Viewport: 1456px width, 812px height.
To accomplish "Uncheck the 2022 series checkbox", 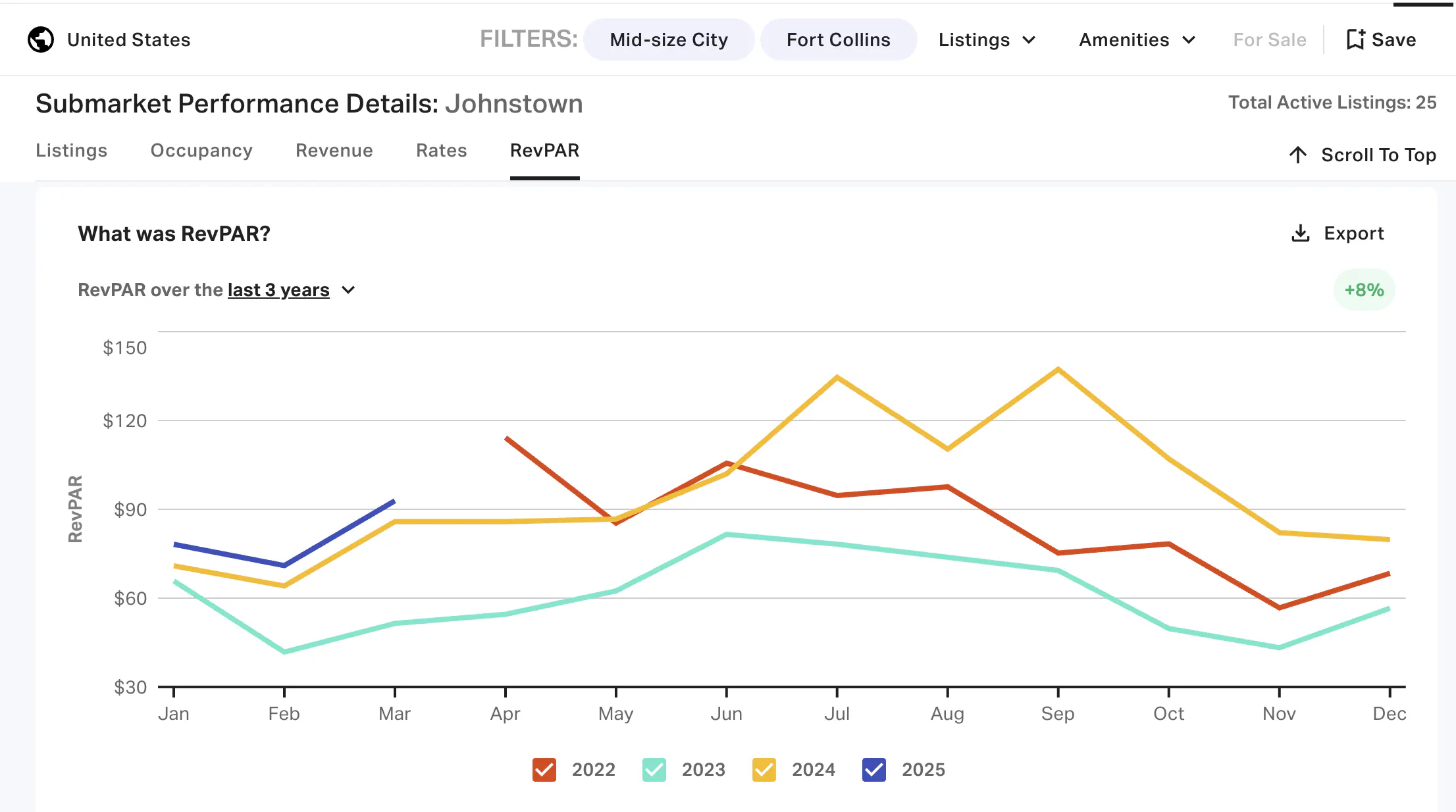I will [x=544, y=770].
